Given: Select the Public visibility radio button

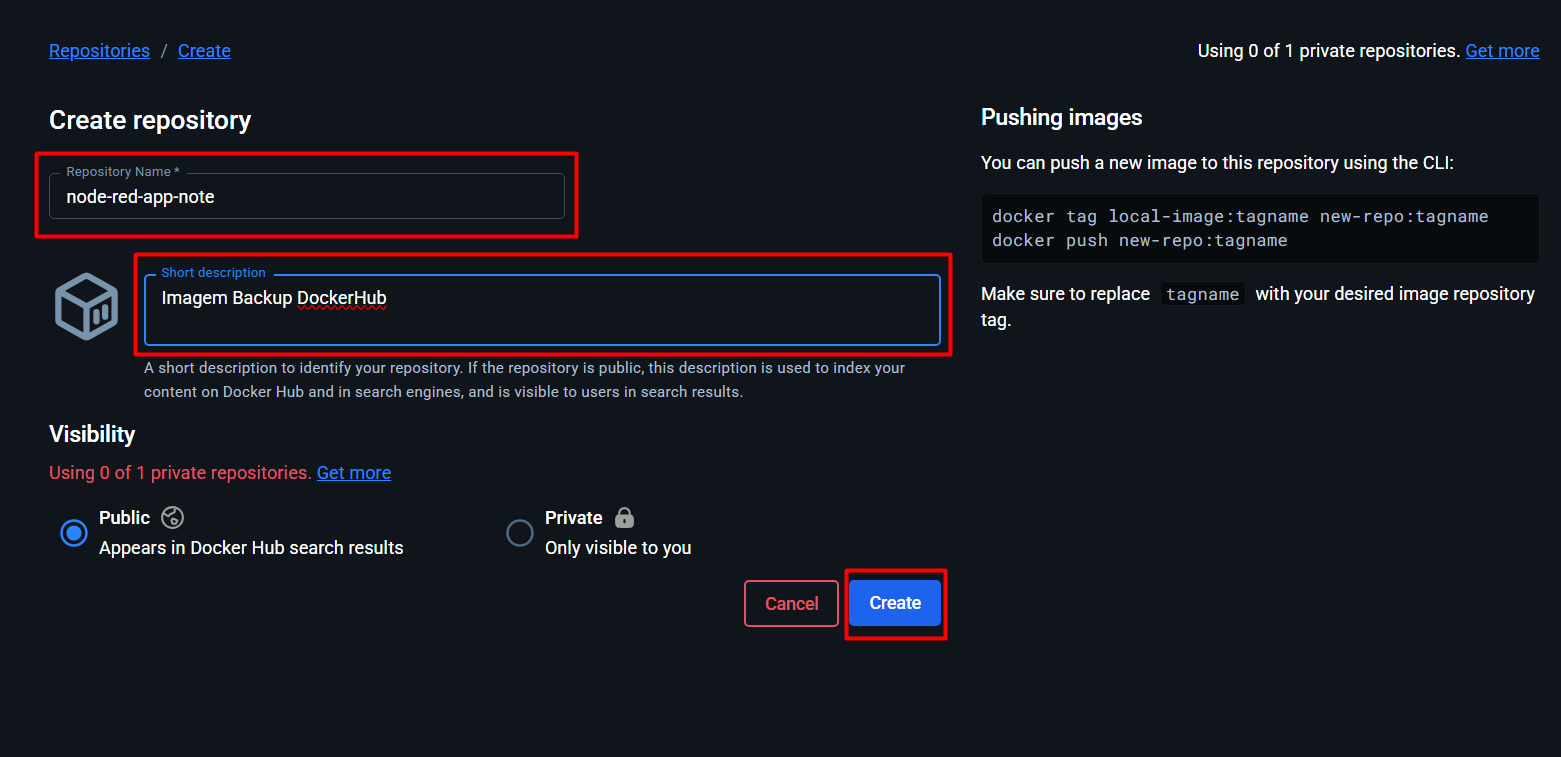Looking at the screenshot, I should [73, 533].
